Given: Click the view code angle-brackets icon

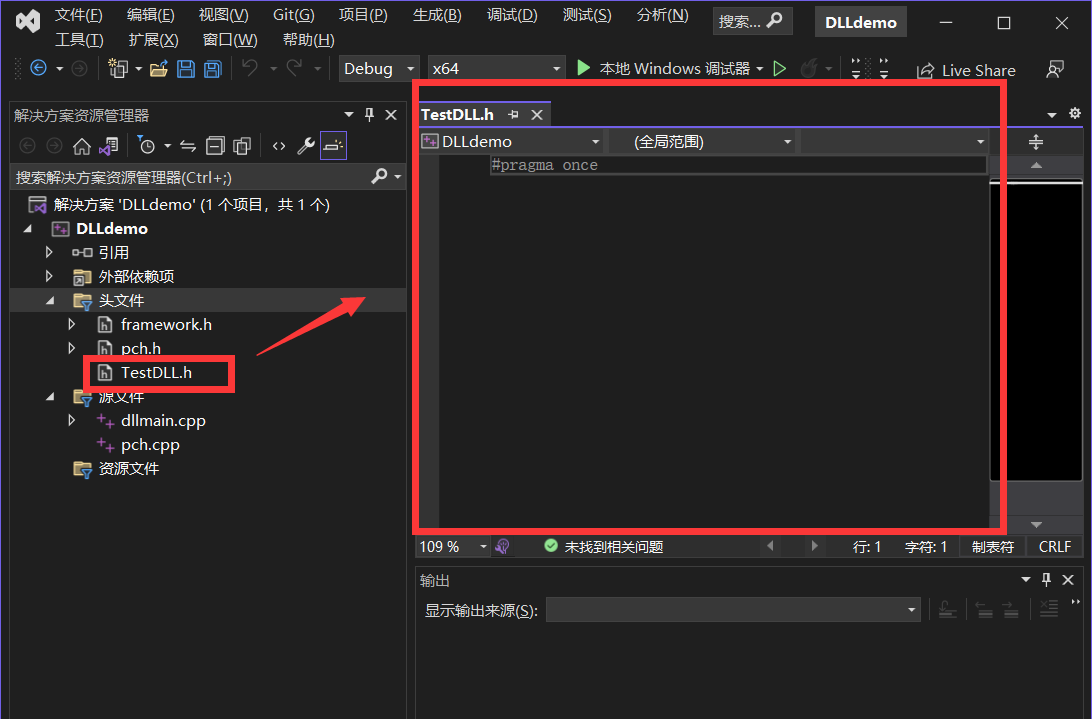Looking at the screenshot, I should (x=279, y=146).
